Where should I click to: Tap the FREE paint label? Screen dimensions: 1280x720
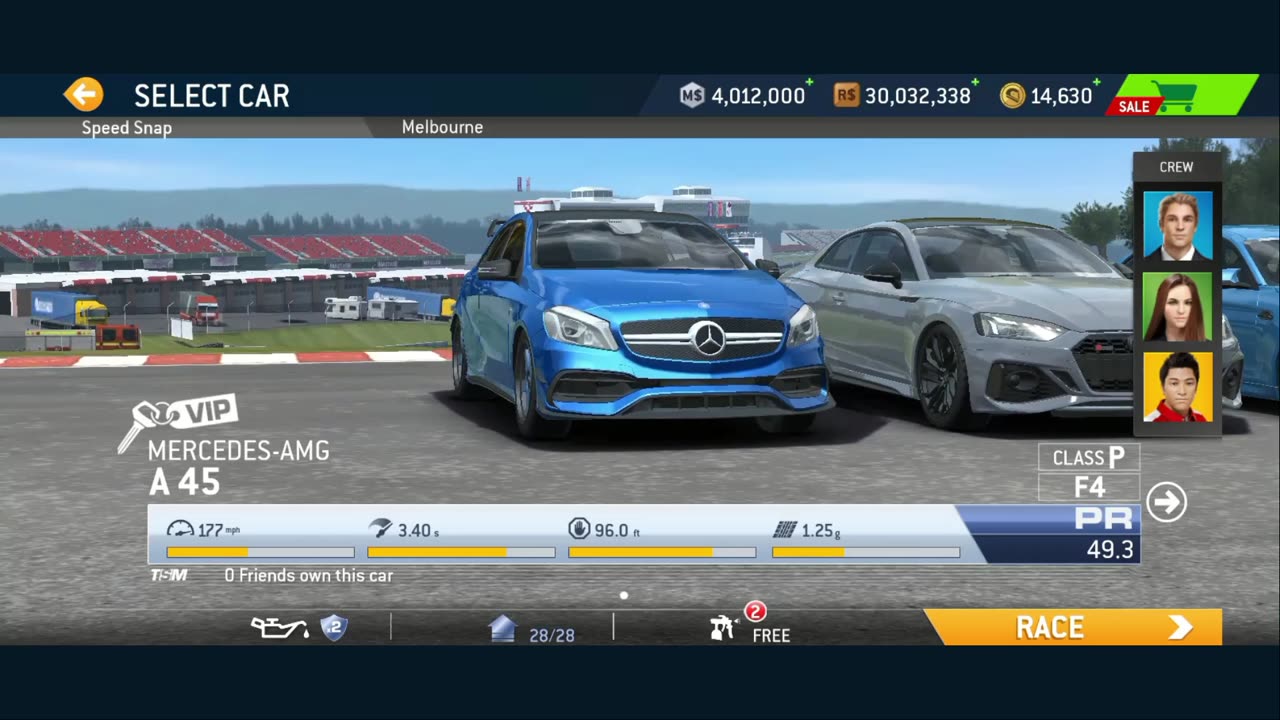[771, 635]
